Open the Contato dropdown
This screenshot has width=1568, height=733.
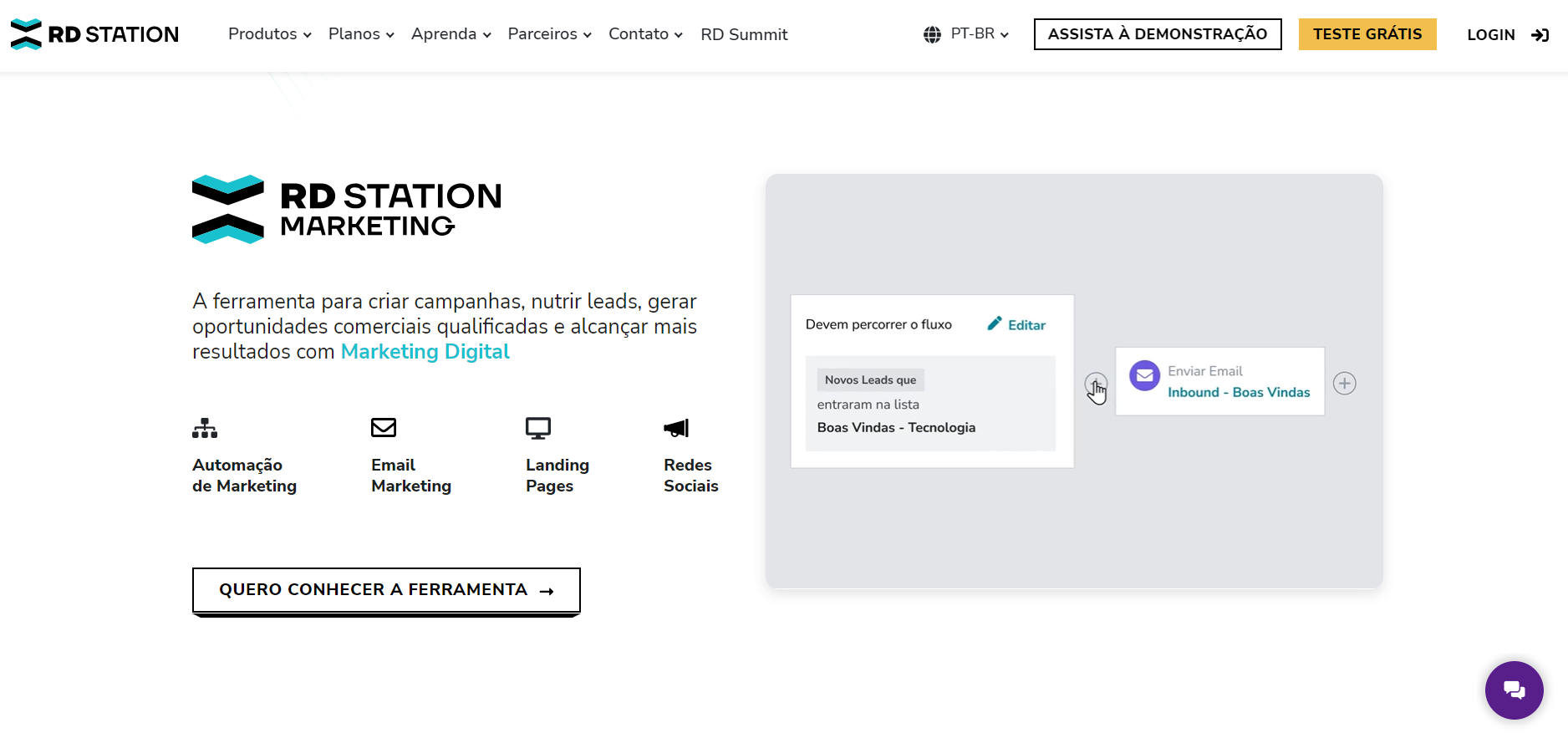[x=646, y=34]
